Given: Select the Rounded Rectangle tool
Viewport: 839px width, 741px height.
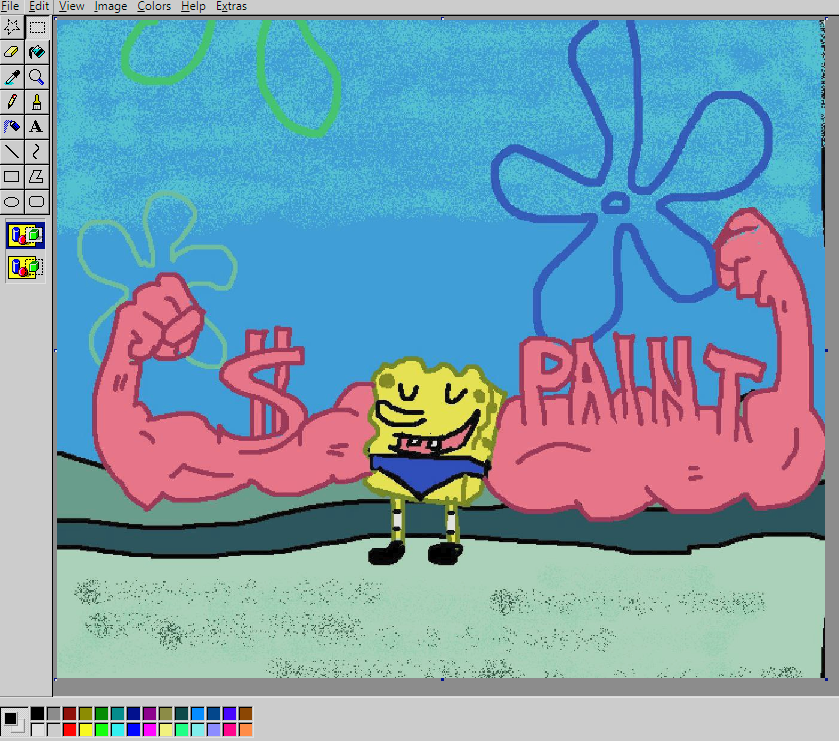Looking at the screenshot, I should point(36,201).
